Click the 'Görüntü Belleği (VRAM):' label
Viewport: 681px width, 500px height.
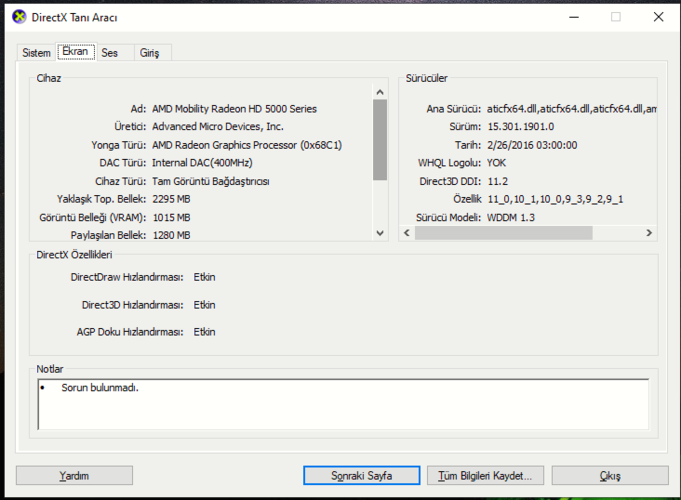tap(93, 217)
